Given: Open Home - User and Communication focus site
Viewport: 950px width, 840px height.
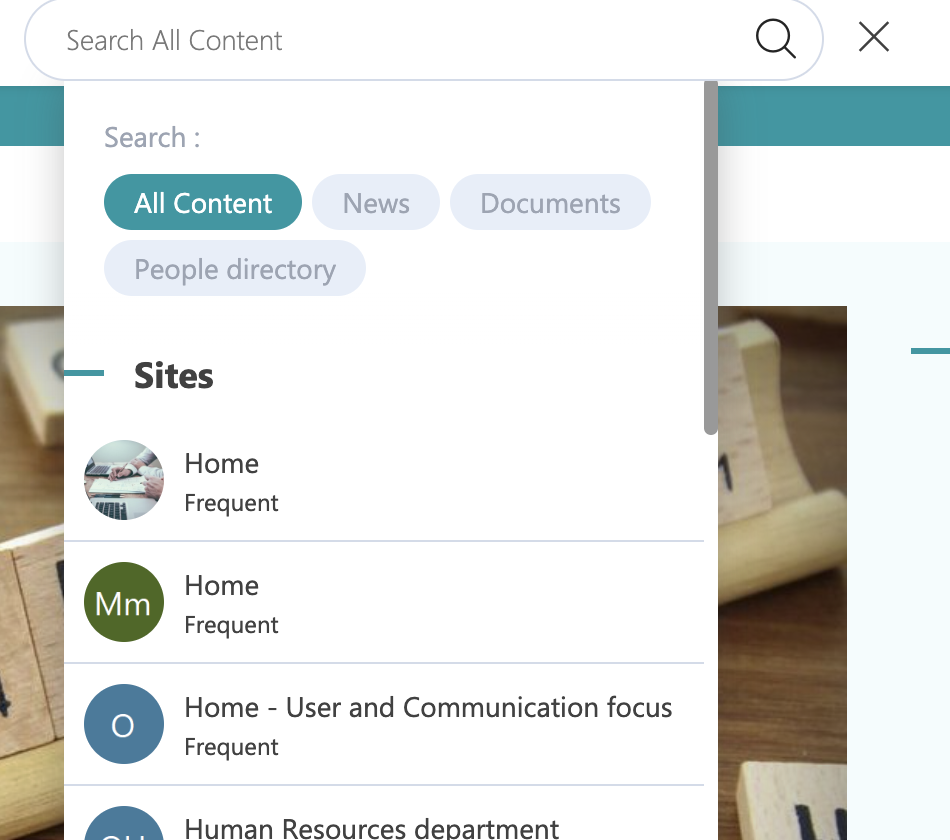Looking at the screenshot, I should pyautogui.click(x=428, y=708).
